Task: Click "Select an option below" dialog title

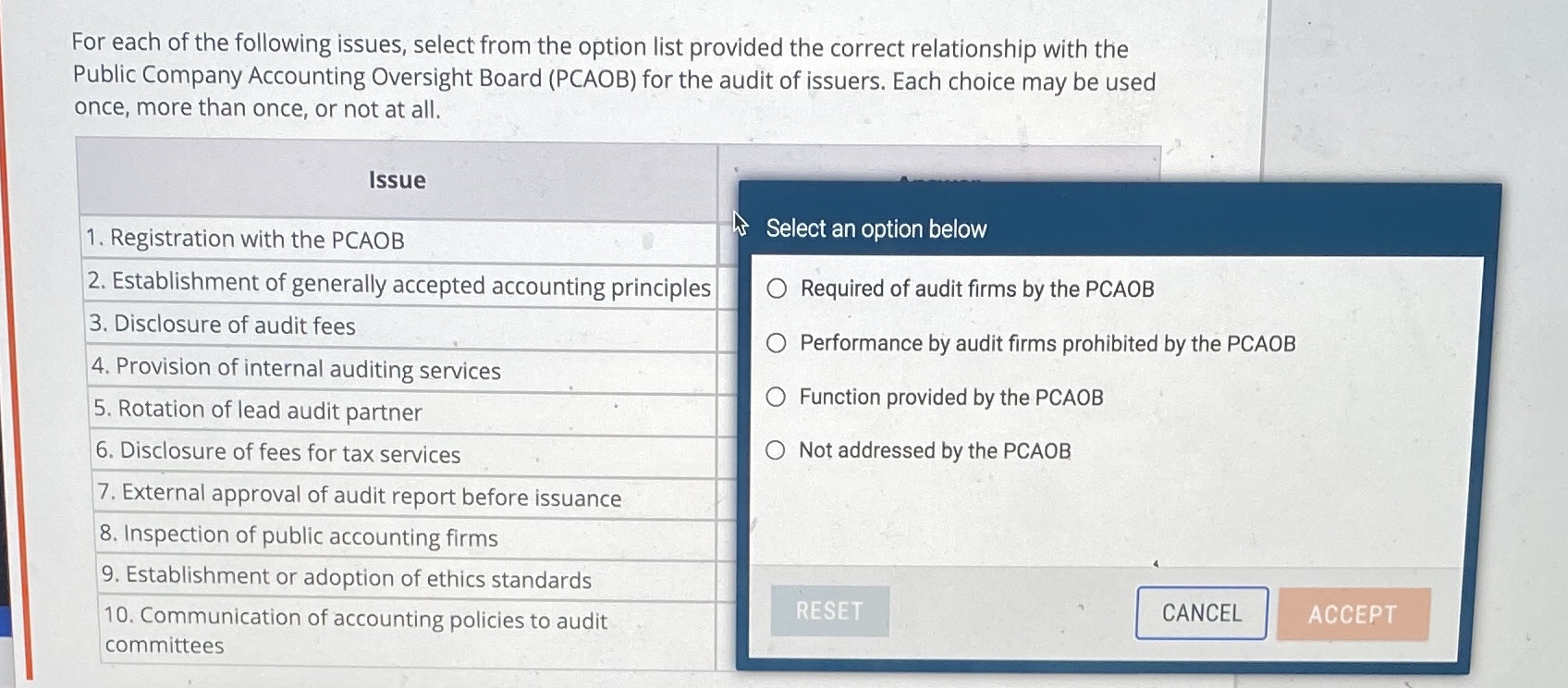Action: pyautogui.click(x=875, y=228)
